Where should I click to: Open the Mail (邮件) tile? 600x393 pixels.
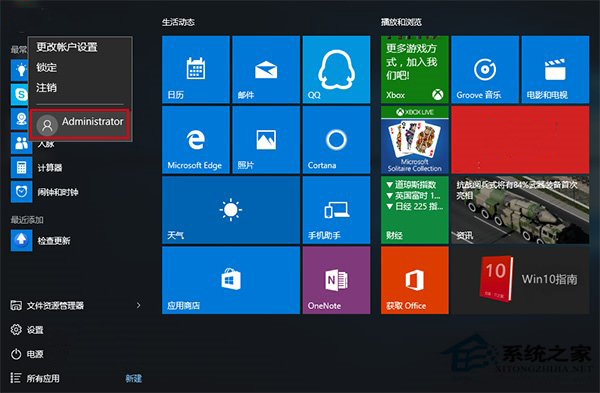coord(266,70)
